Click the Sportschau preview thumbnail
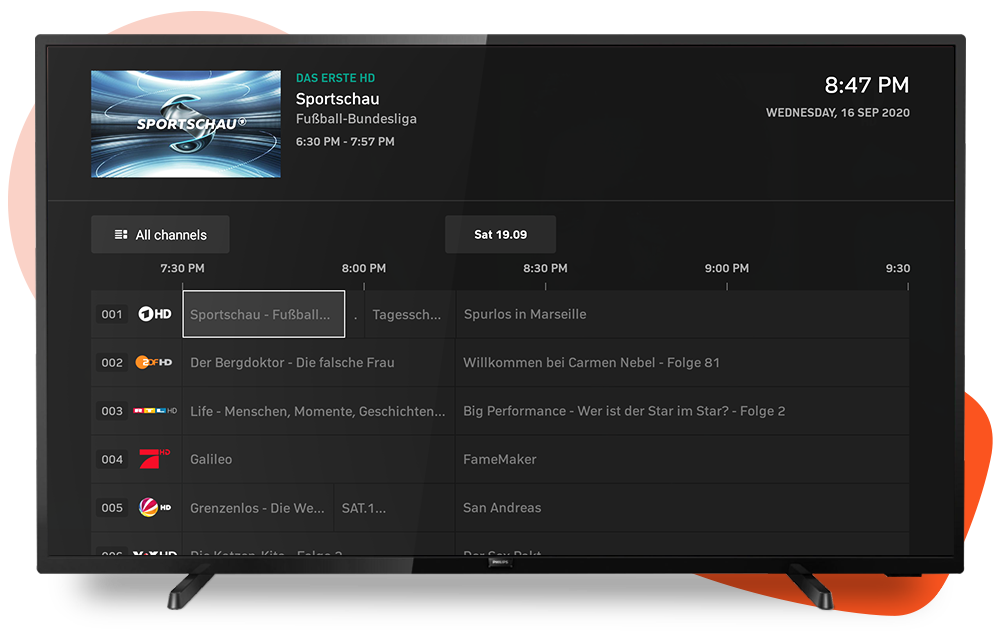1000x638 pixels. pyautogui.click(x=186, y=124)
